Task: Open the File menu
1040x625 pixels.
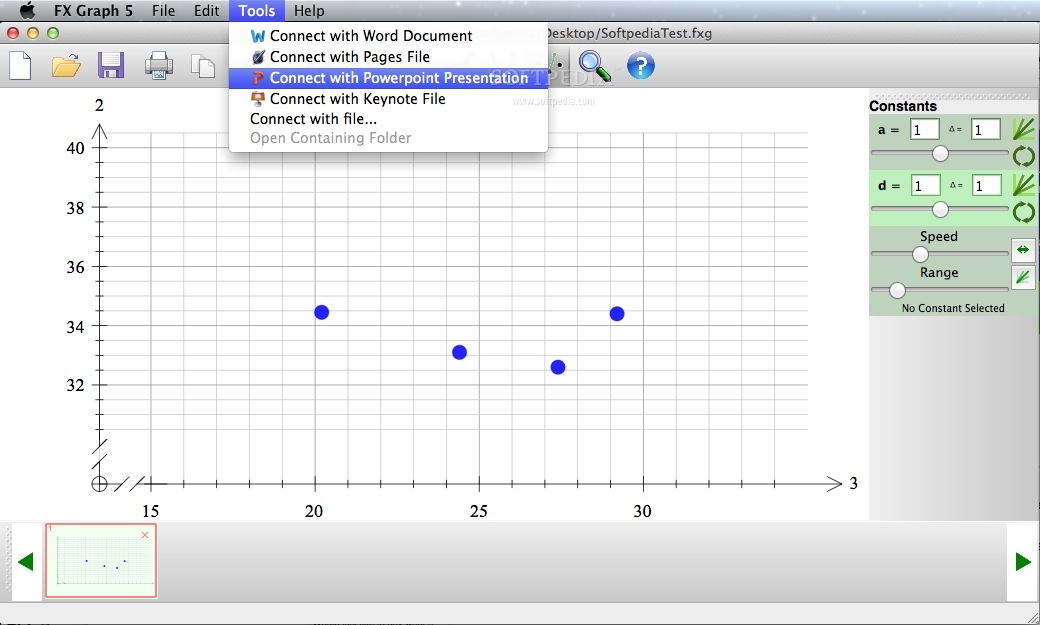Action: 163,11
